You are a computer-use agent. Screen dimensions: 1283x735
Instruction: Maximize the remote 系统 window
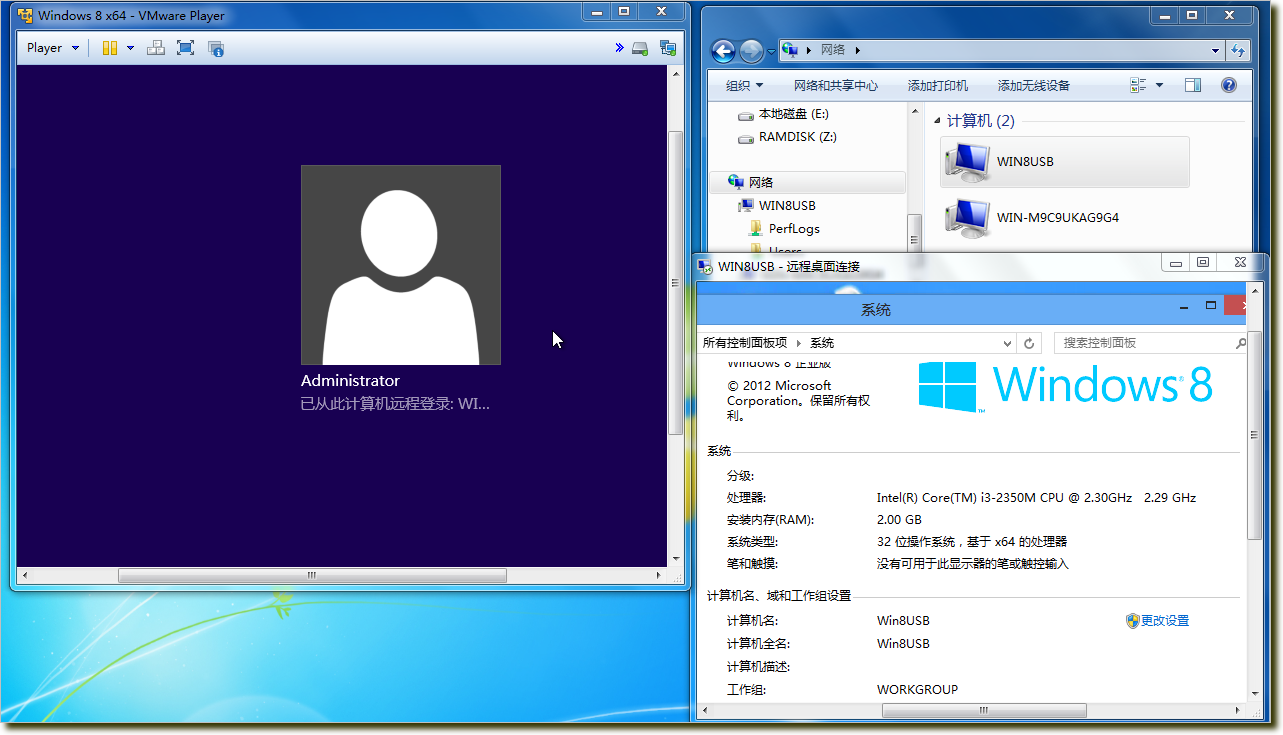(1211, 306)
